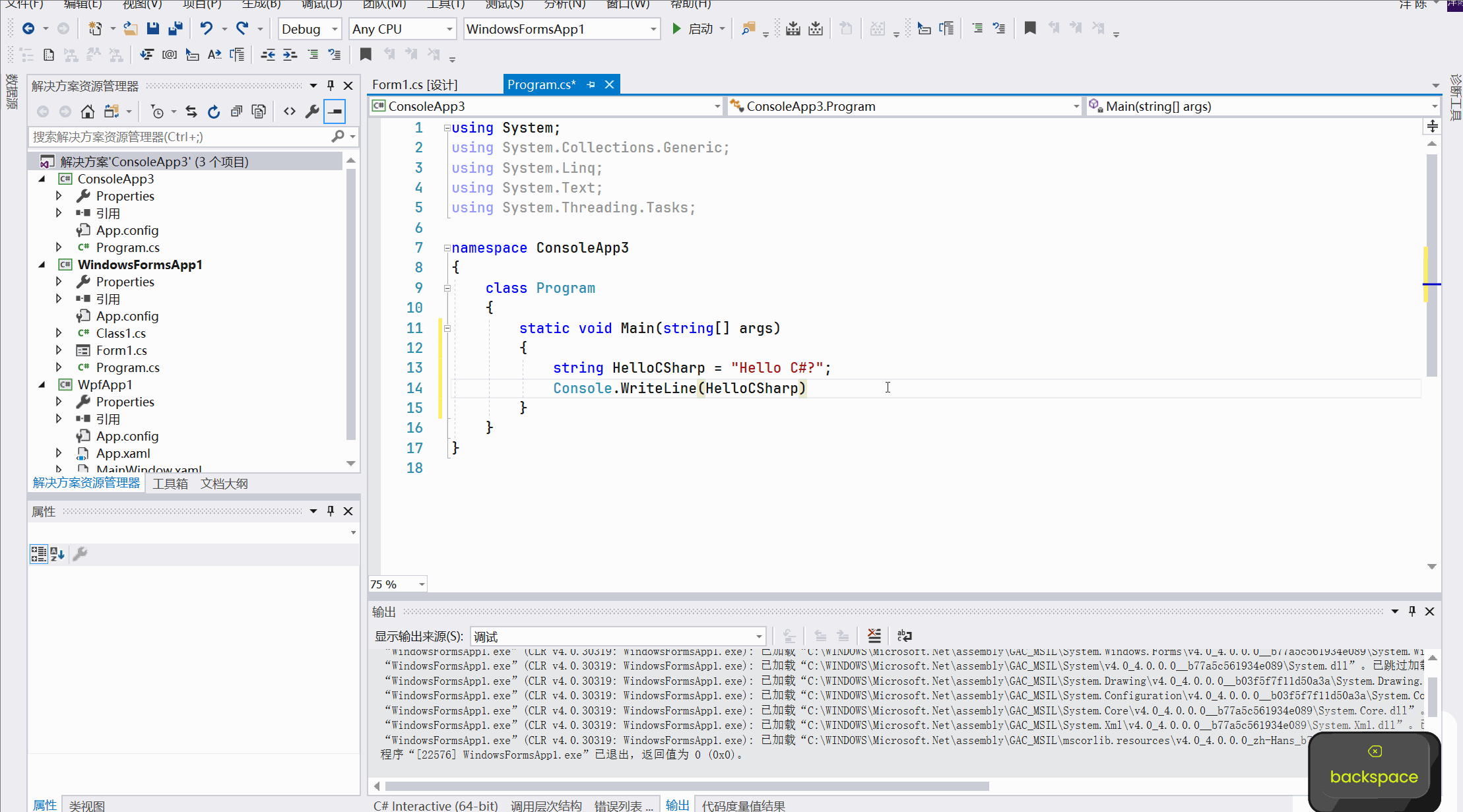Expand the Form1.cs tree node
Image resolution: width=1463 pixels, height=812 pixels.
(x=59, y=350)
